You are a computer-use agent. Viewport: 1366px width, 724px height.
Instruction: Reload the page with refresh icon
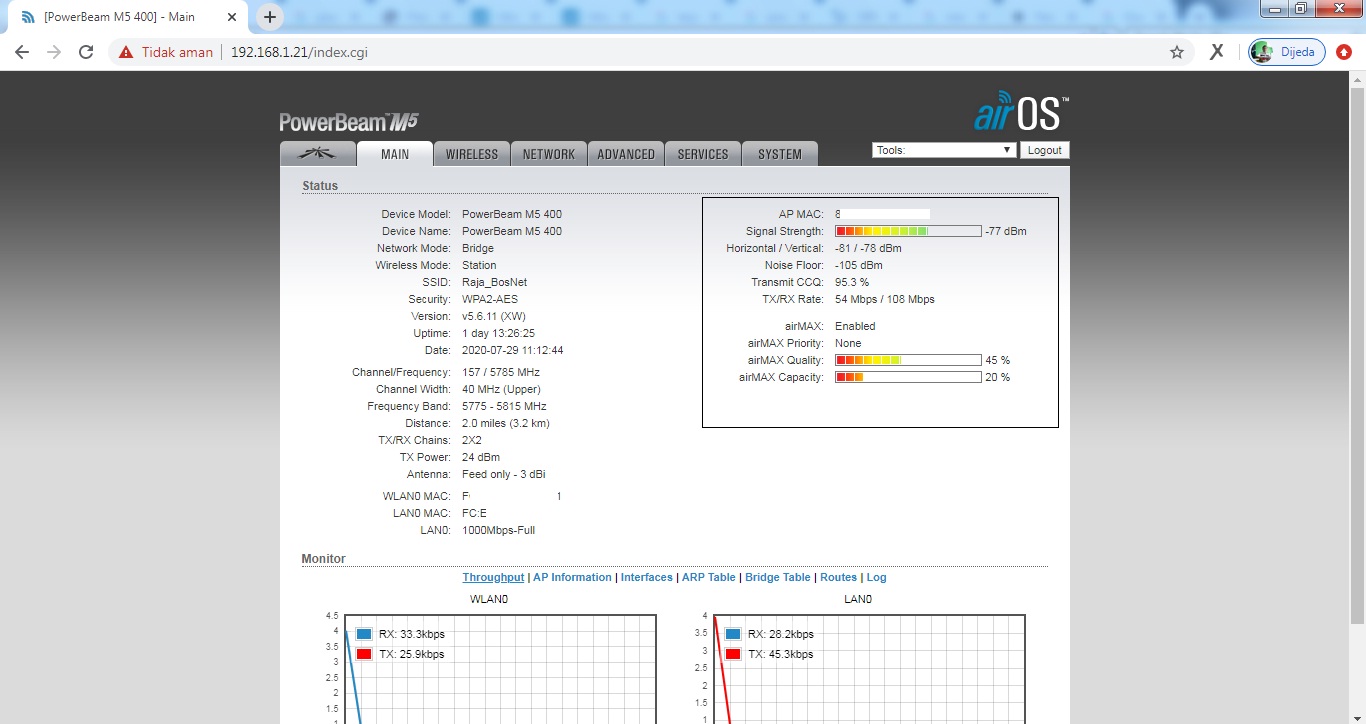pyautogui.click(x=86, y=52)
